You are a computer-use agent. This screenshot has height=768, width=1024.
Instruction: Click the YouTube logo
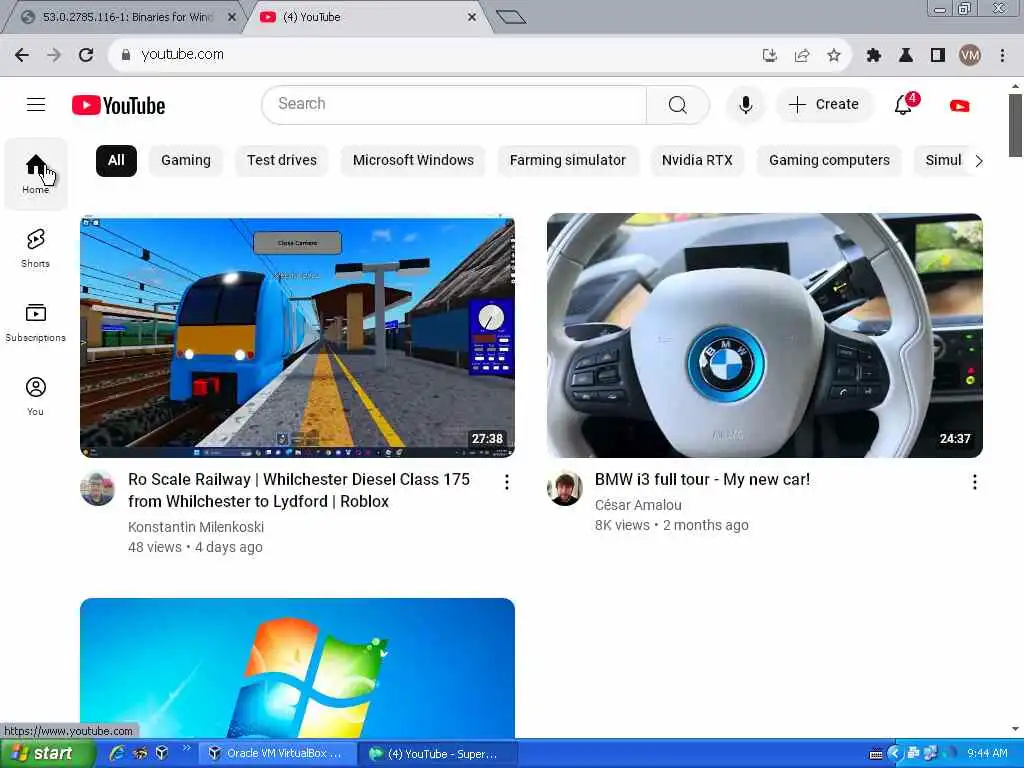click(x=118, y=105)
